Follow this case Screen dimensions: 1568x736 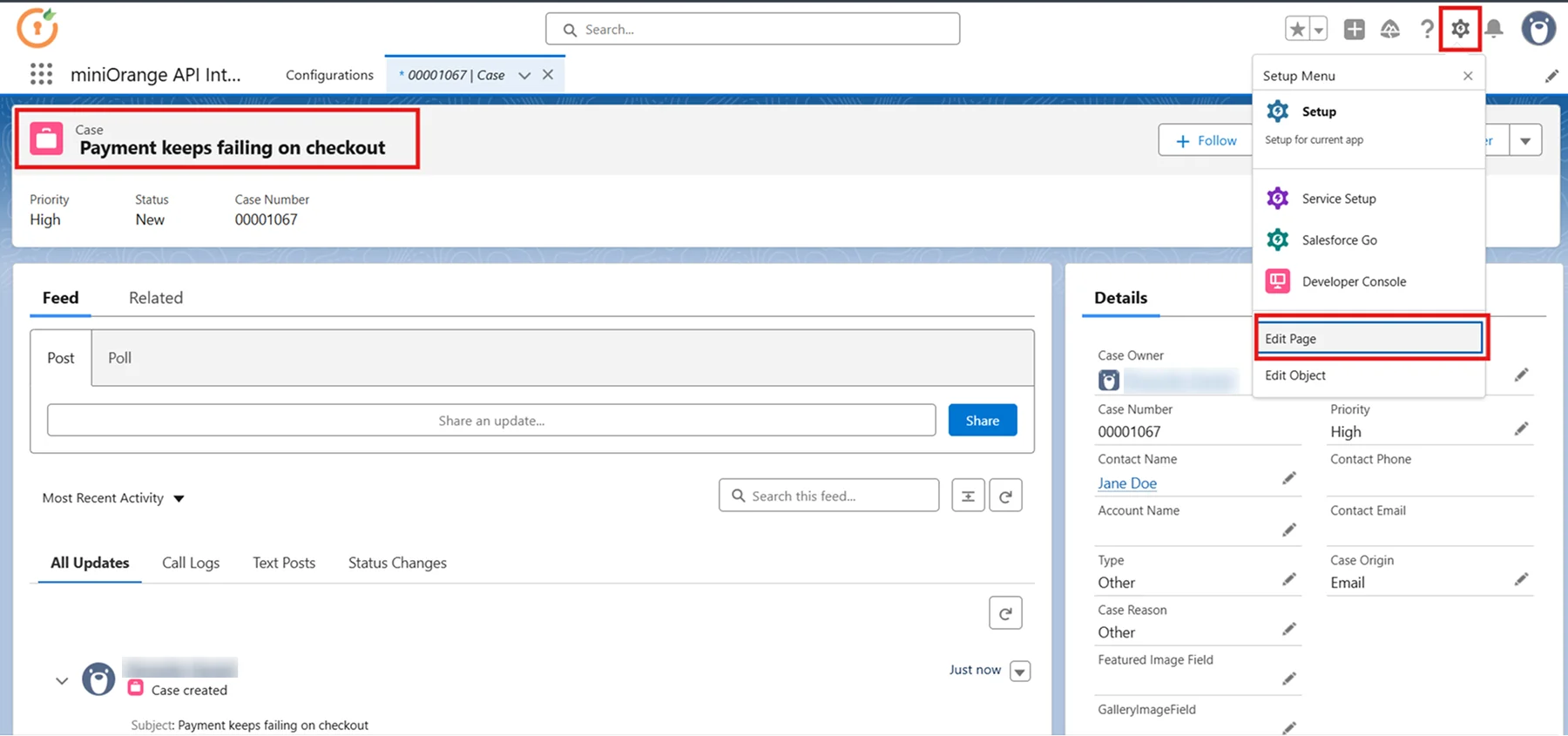tap(1205, 140)
